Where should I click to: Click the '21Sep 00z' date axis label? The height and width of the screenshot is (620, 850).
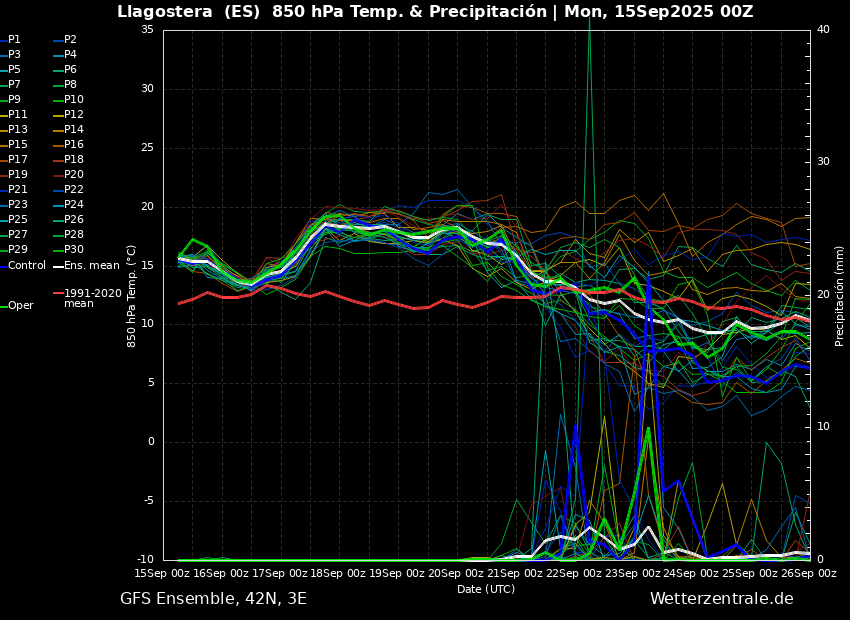click(514, 573)
